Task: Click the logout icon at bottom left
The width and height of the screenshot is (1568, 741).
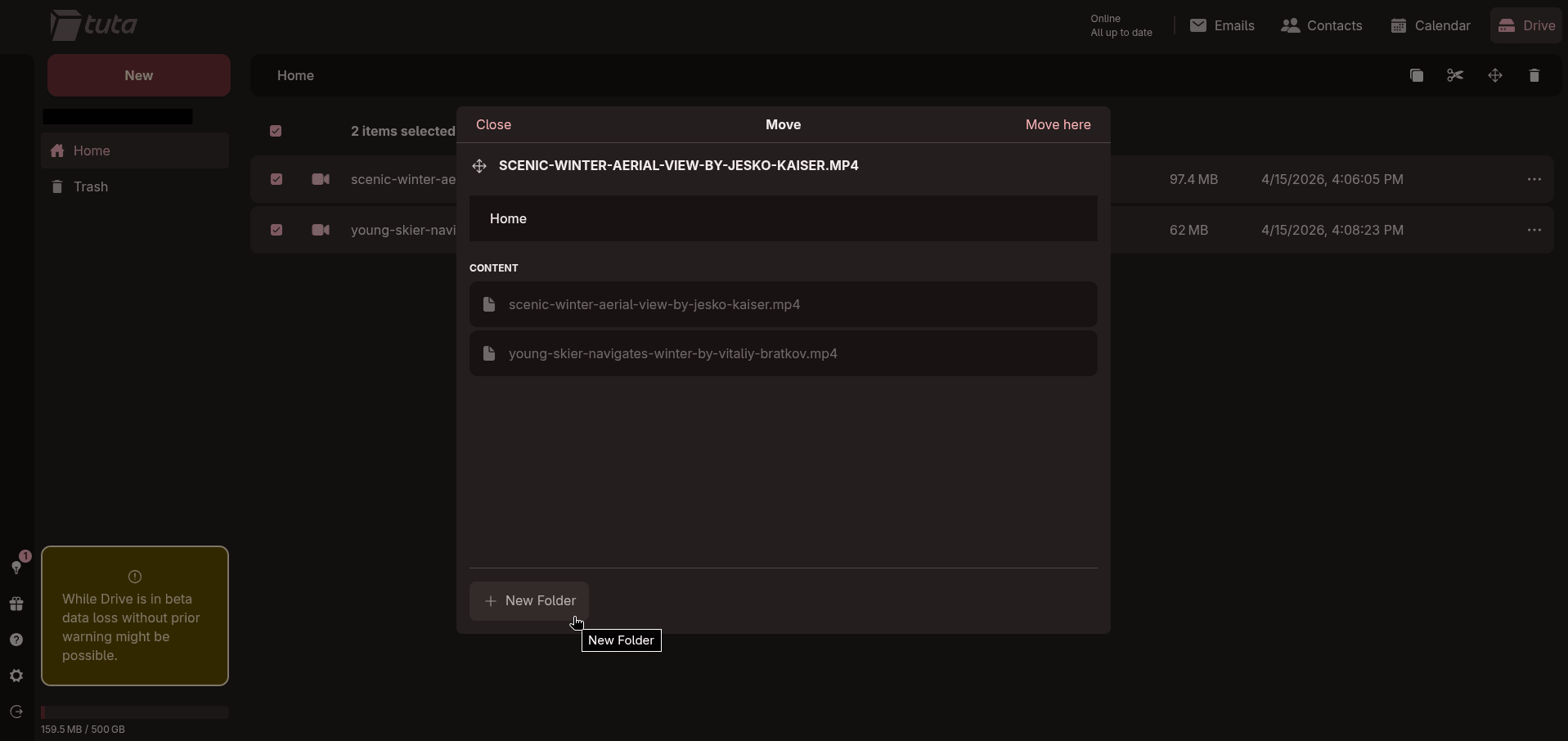Action: [x=16, y=712]
